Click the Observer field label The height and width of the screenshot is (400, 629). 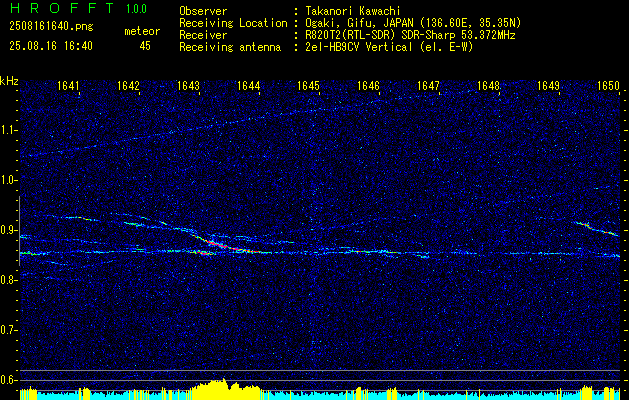pyautogui.click(x=203, y=11)
